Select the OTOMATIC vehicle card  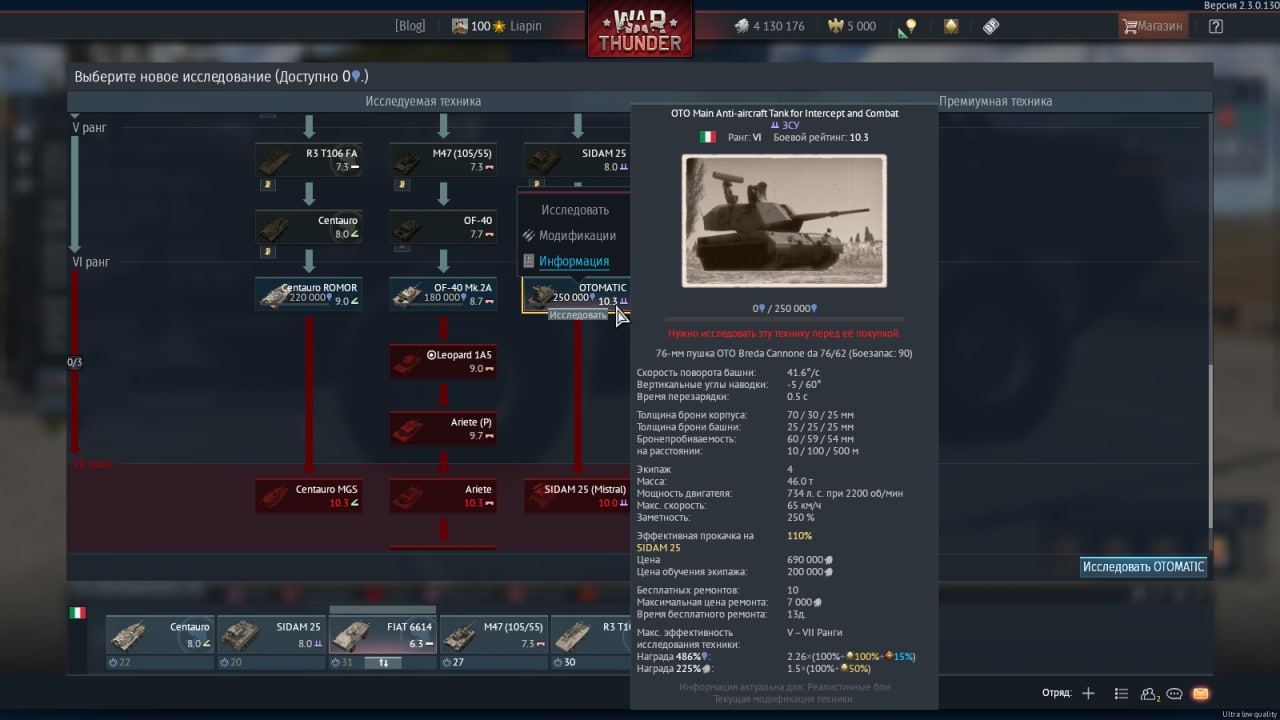577,294
